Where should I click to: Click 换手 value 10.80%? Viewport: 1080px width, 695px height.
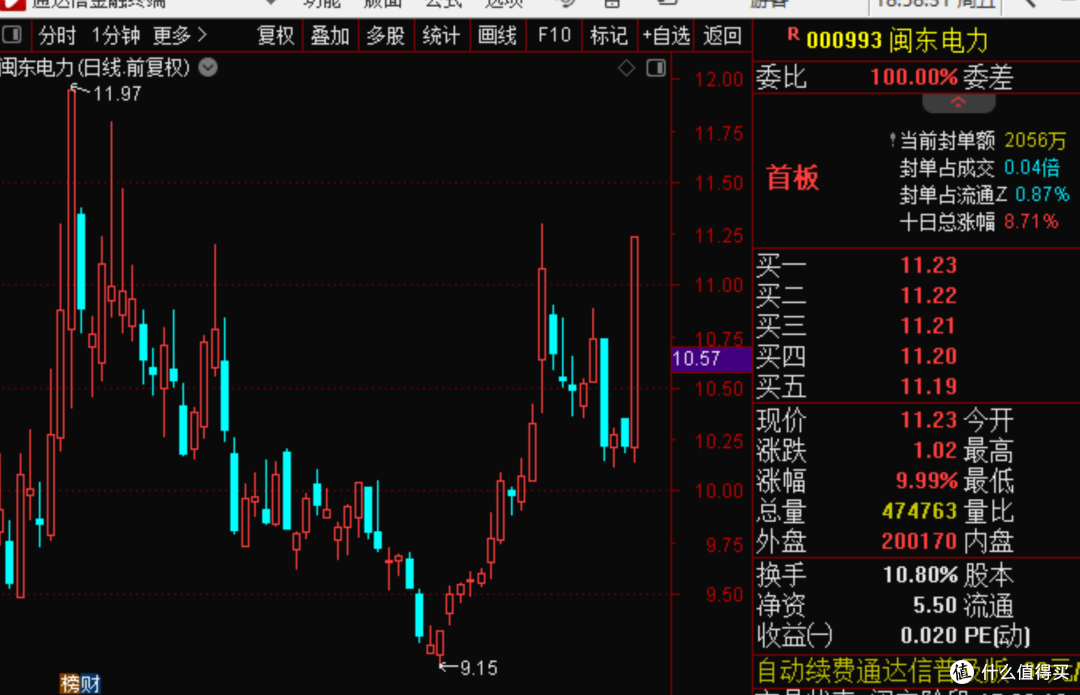[920, 574]
